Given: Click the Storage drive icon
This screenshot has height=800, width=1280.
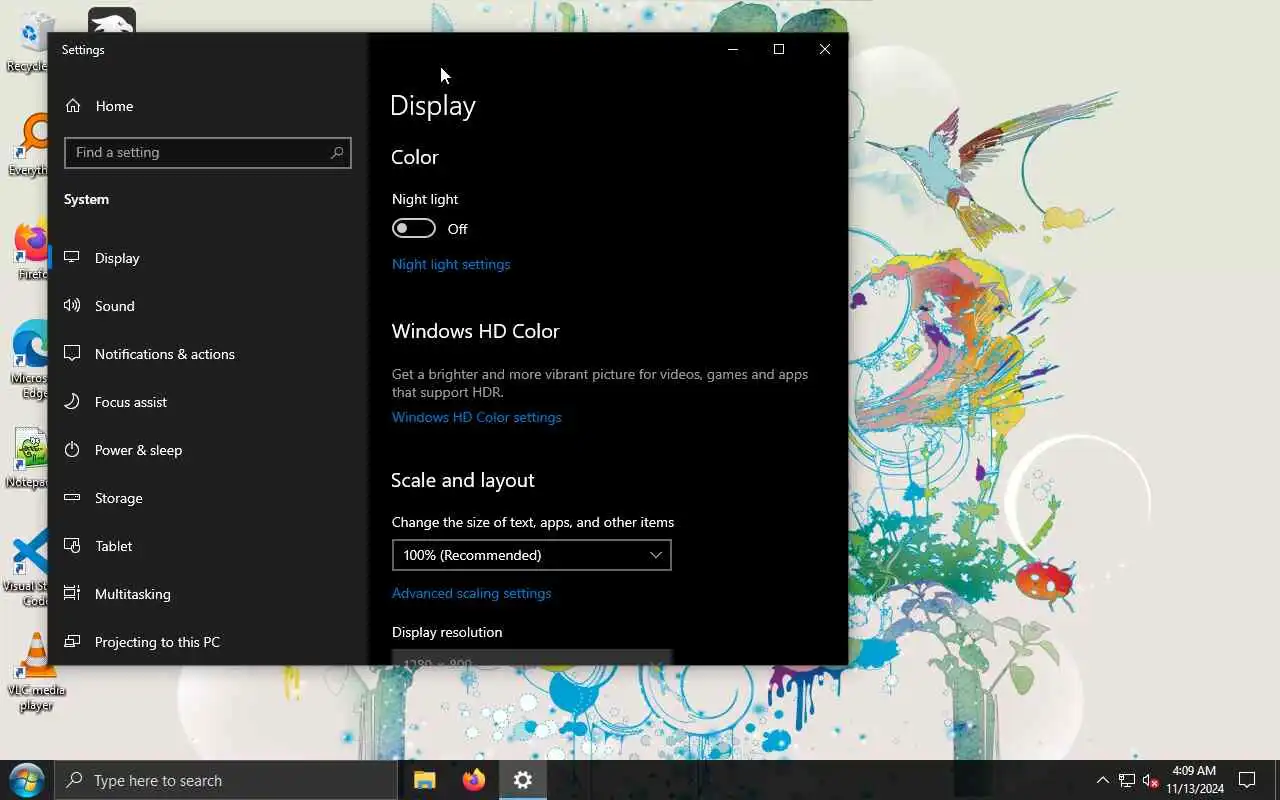Looking at the screenshot, I should [x=72, y=497].
